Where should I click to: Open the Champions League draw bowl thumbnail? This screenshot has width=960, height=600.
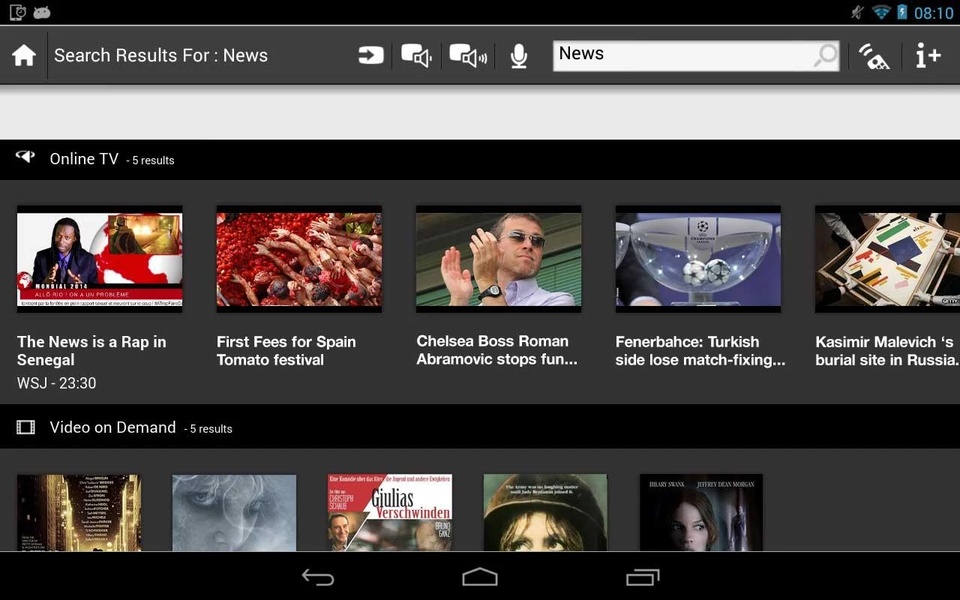(698, 259)
